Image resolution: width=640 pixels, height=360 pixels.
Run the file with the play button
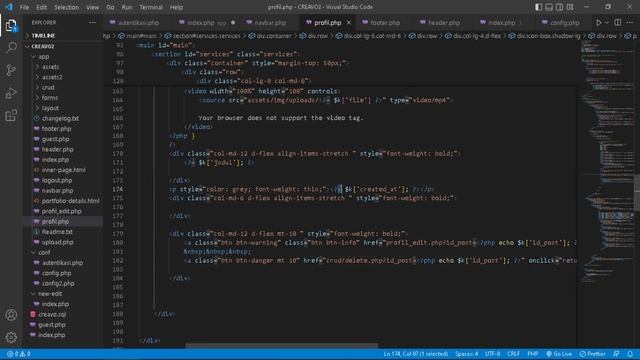click(x=598, y=22)
